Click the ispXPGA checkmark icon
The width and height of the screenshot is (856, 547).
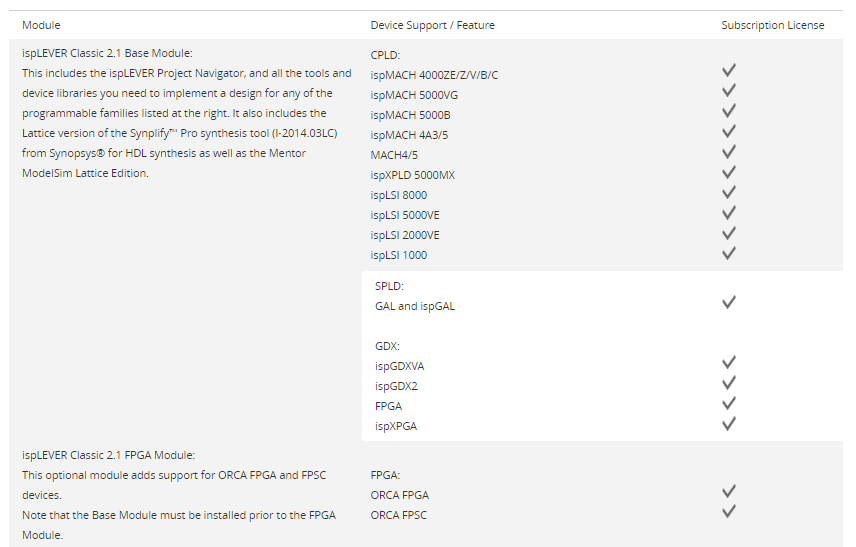[x=729, y=423]
